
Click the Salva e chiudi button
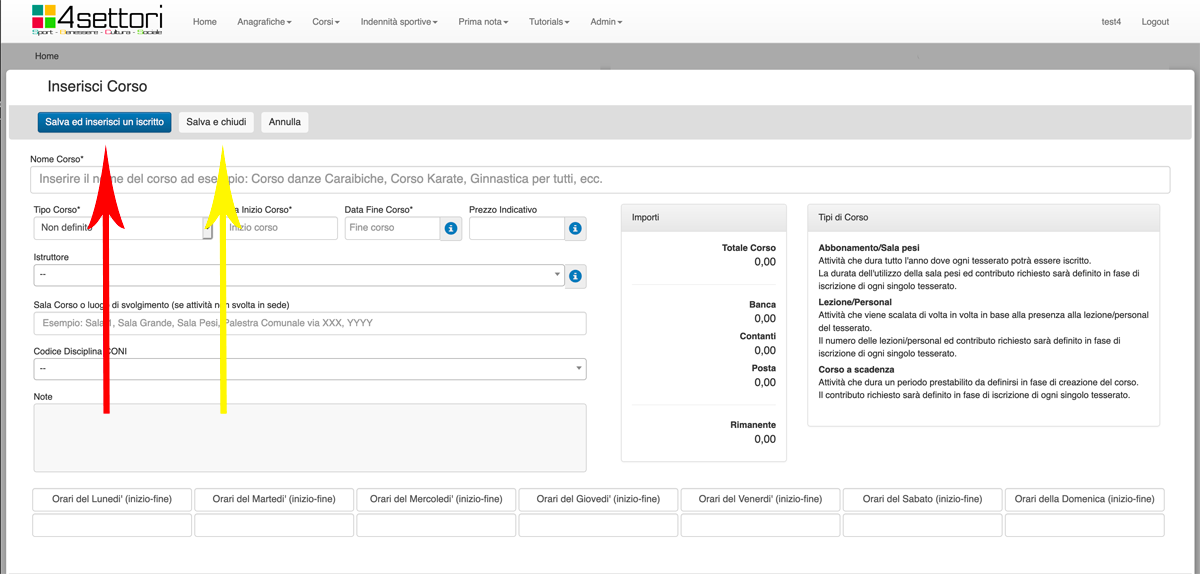tap(216, 122)
